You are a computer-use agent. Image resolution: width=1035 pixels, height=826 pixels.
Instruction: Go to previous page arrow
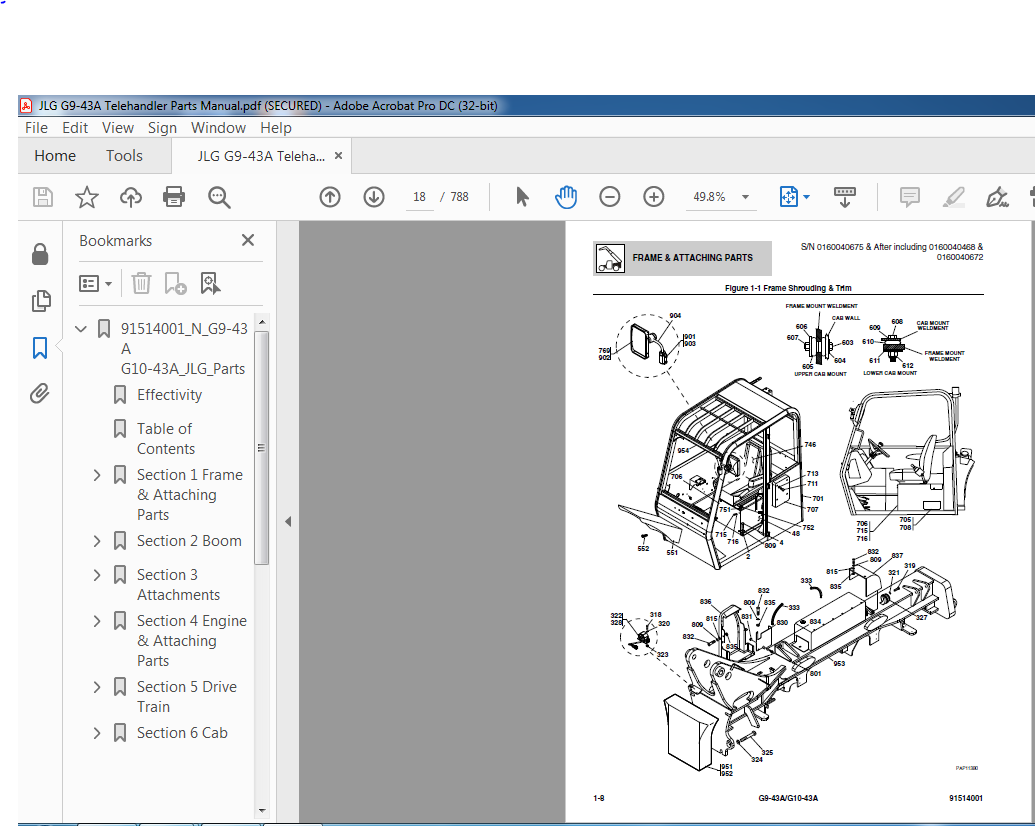tap(330, 197)
